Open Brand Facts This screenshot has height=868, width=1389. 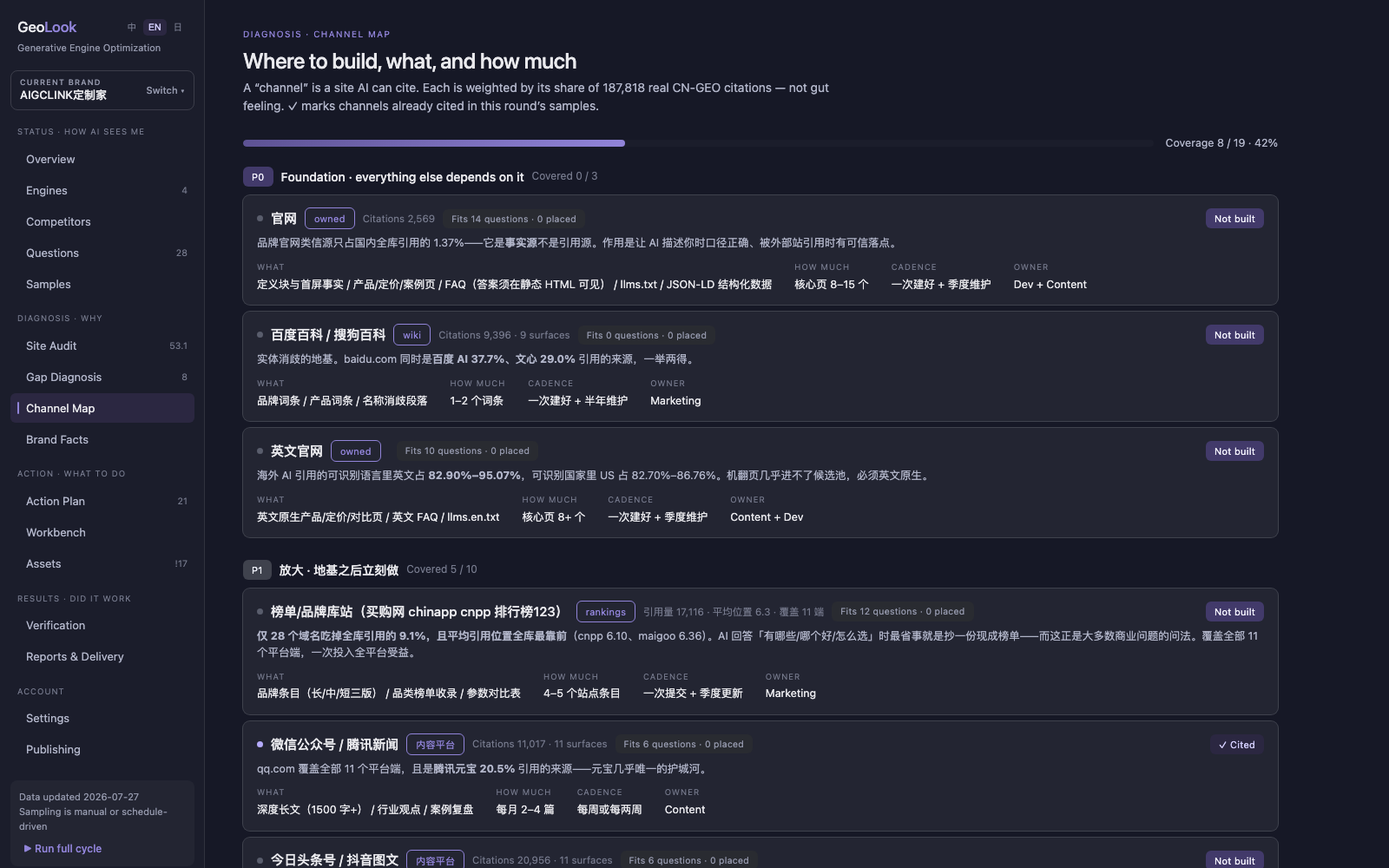pos(102,440)
